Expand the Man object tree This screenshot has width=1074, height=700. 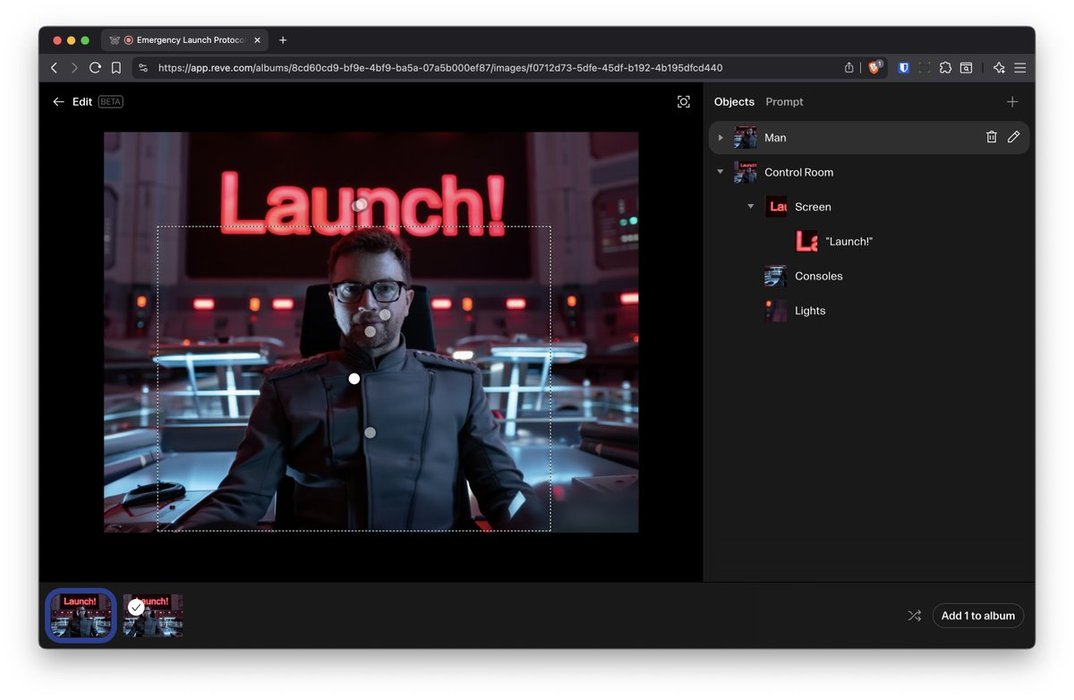pyautogui.click(x=721, y=138)
